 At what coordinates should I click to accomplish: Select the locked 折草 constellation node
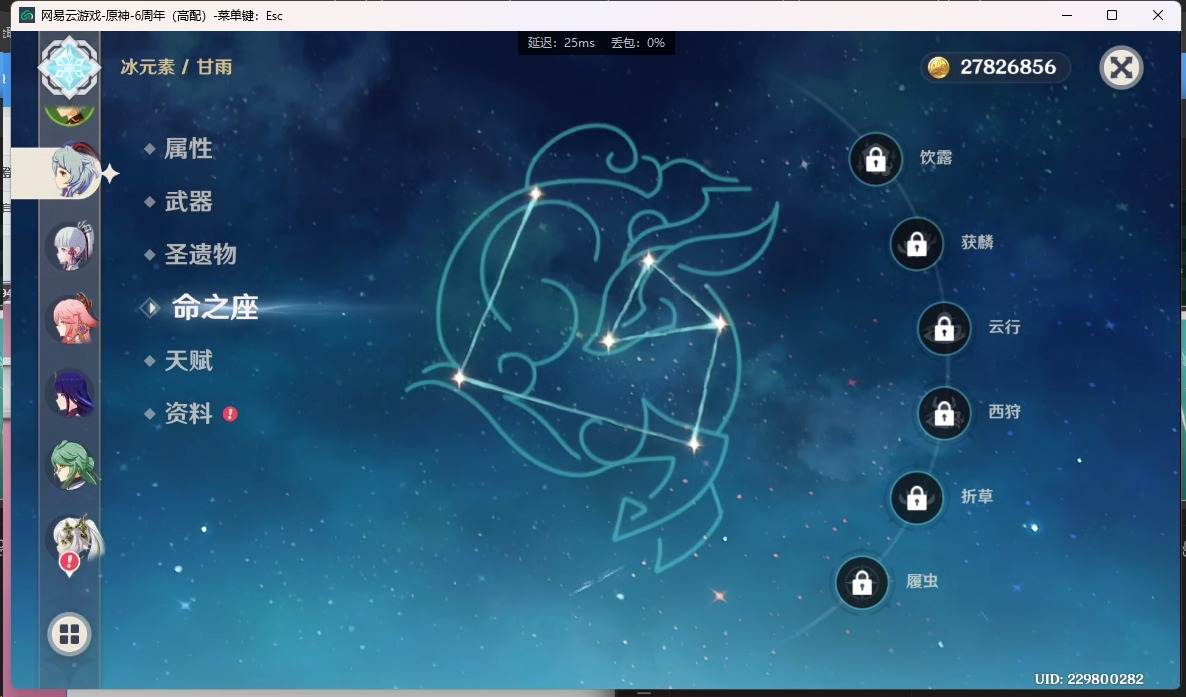916,498
